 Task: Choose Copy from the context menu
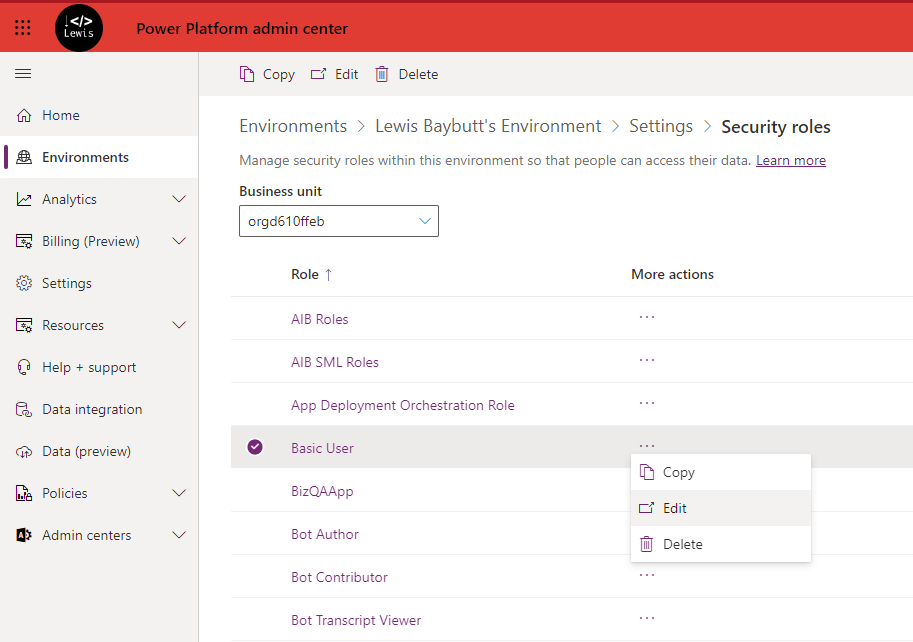click(x=678, y=472)
